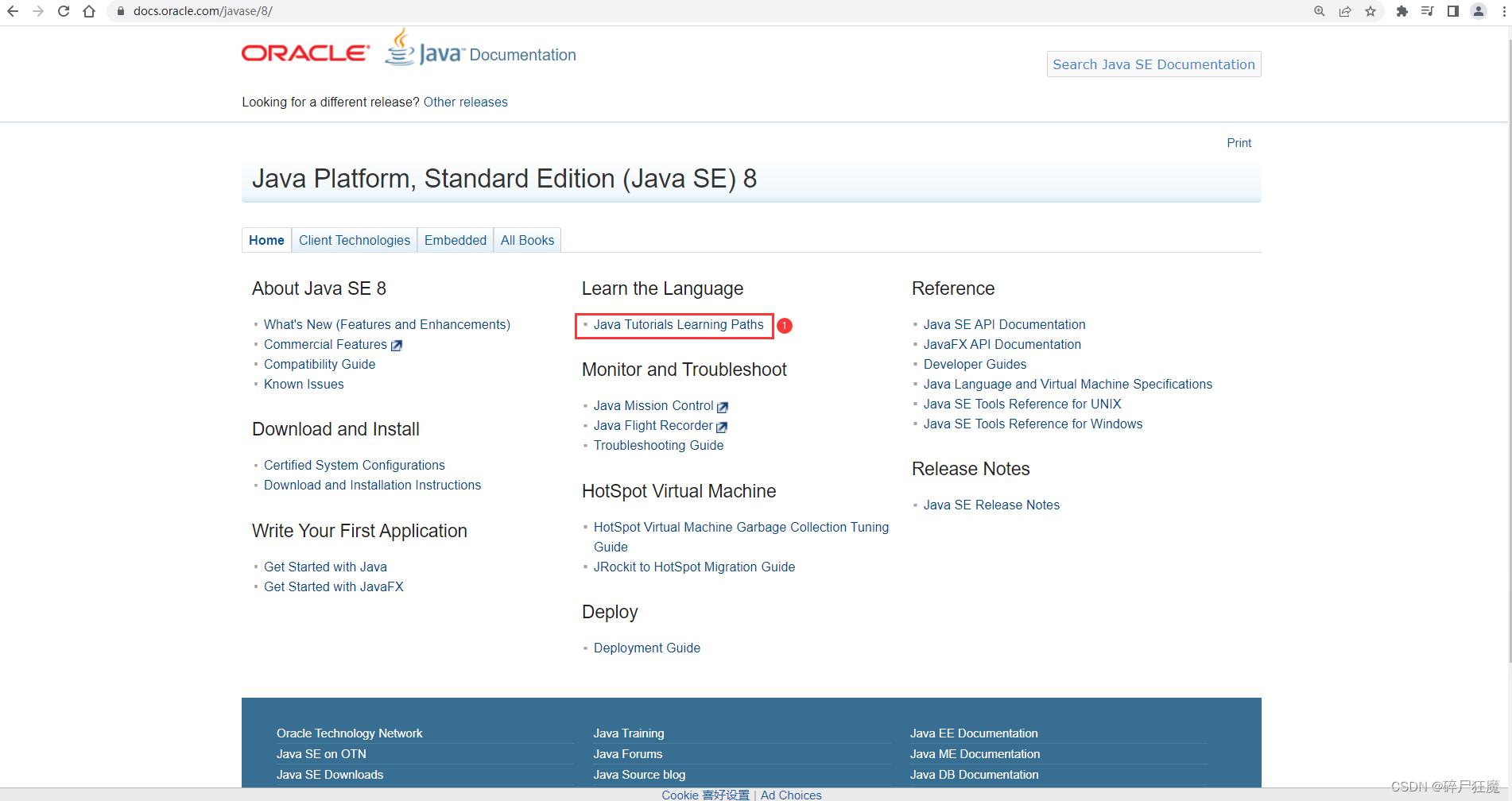Click external link icon beside Commercial Features
Screen dimensions: 1512x801
tap(397, 346)
